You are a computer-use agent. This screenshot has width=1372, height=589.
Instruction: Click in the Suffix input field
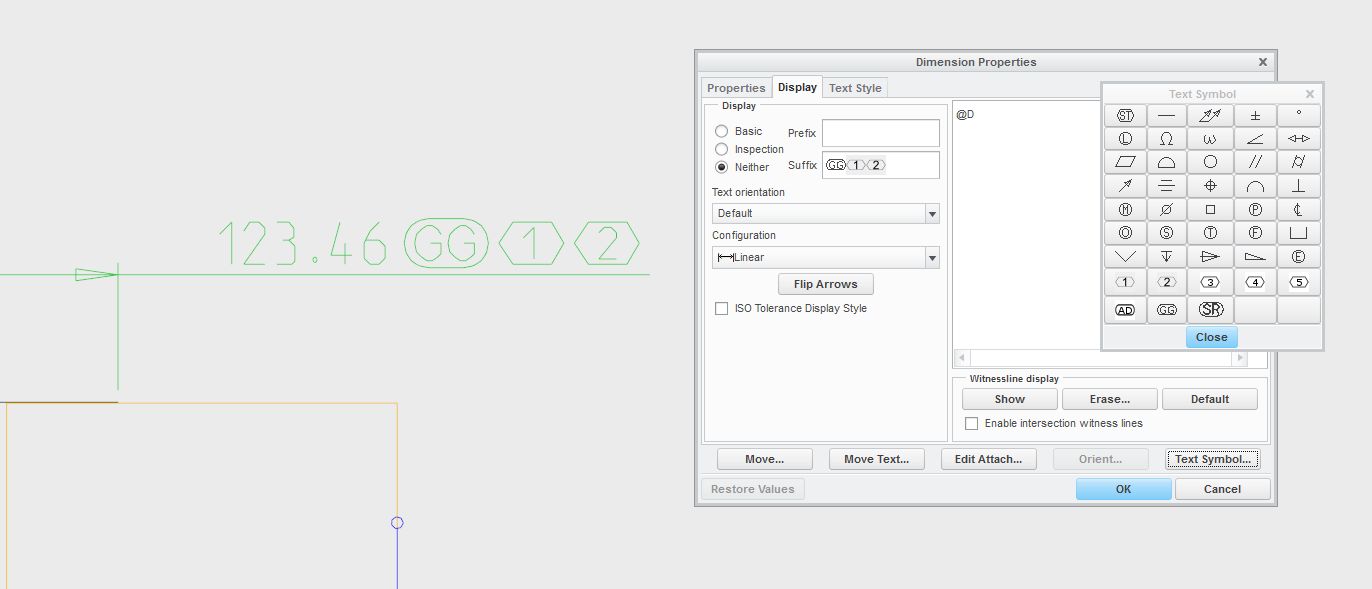point(881,165)
